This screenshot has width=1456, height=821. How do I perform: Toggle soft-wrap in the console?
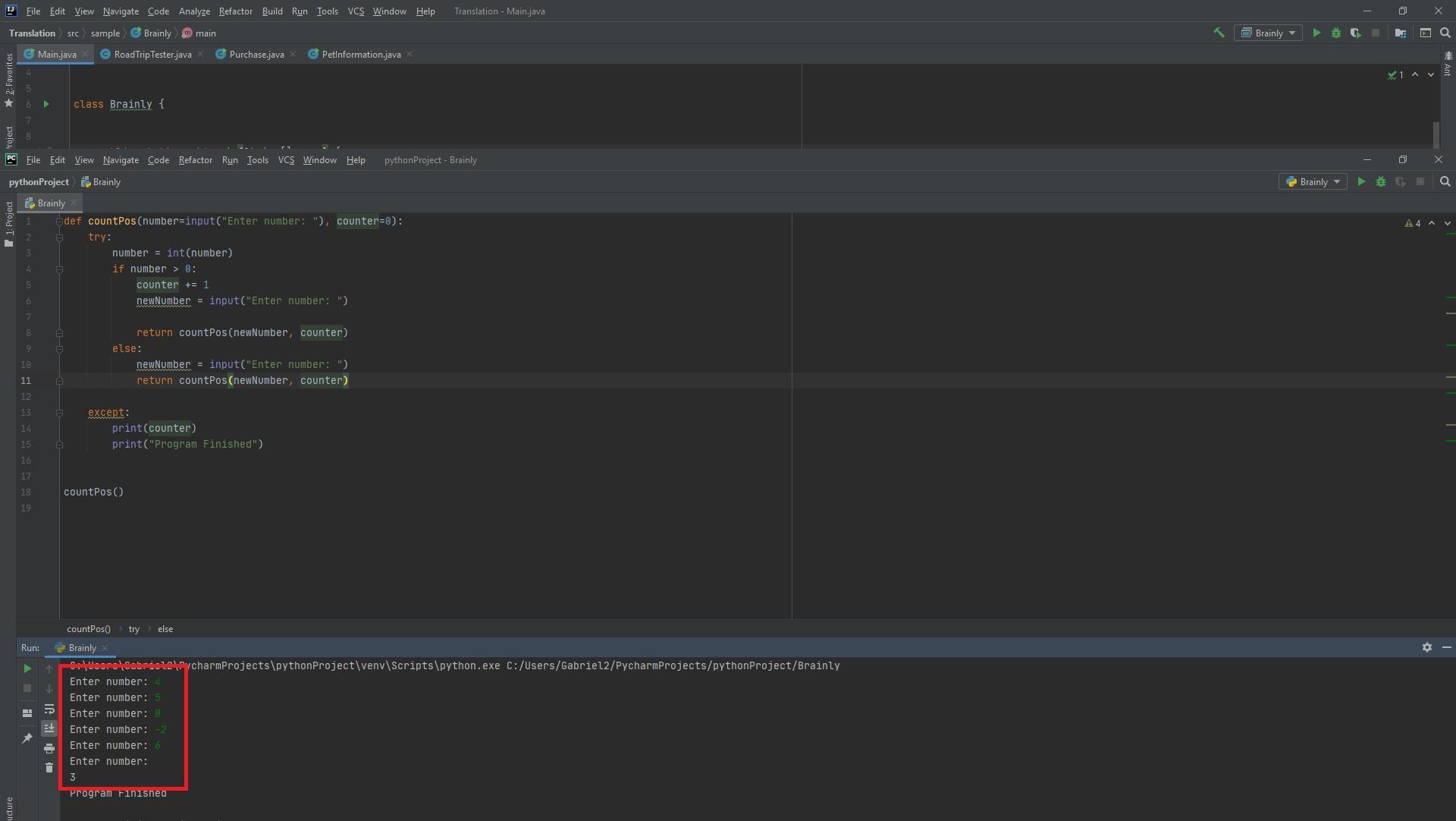(49, 709)
